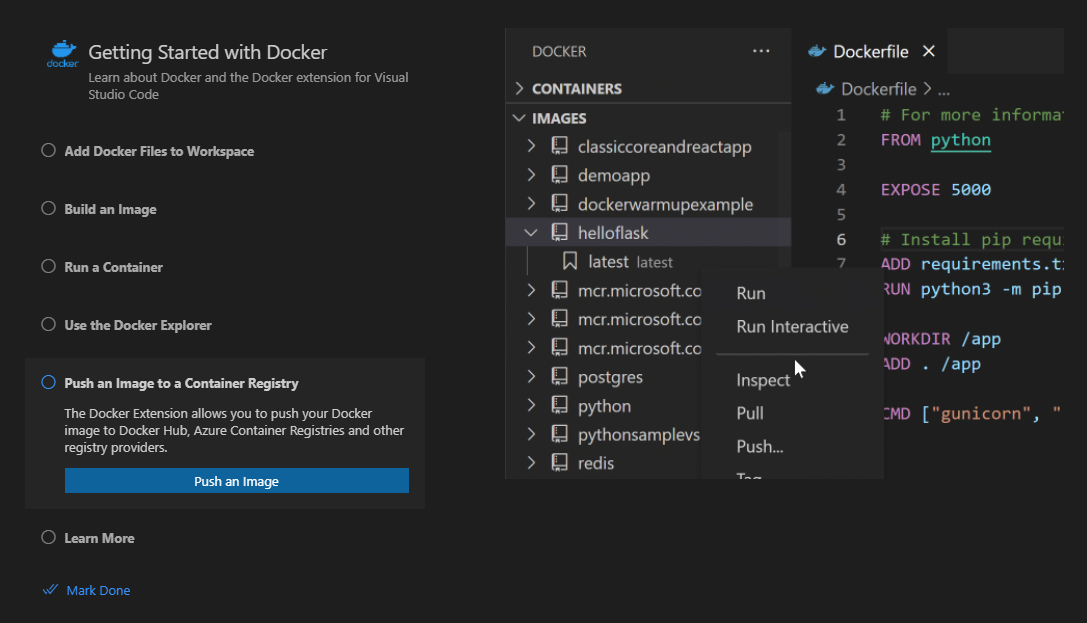Click the redis image icon

click(560, 464)
